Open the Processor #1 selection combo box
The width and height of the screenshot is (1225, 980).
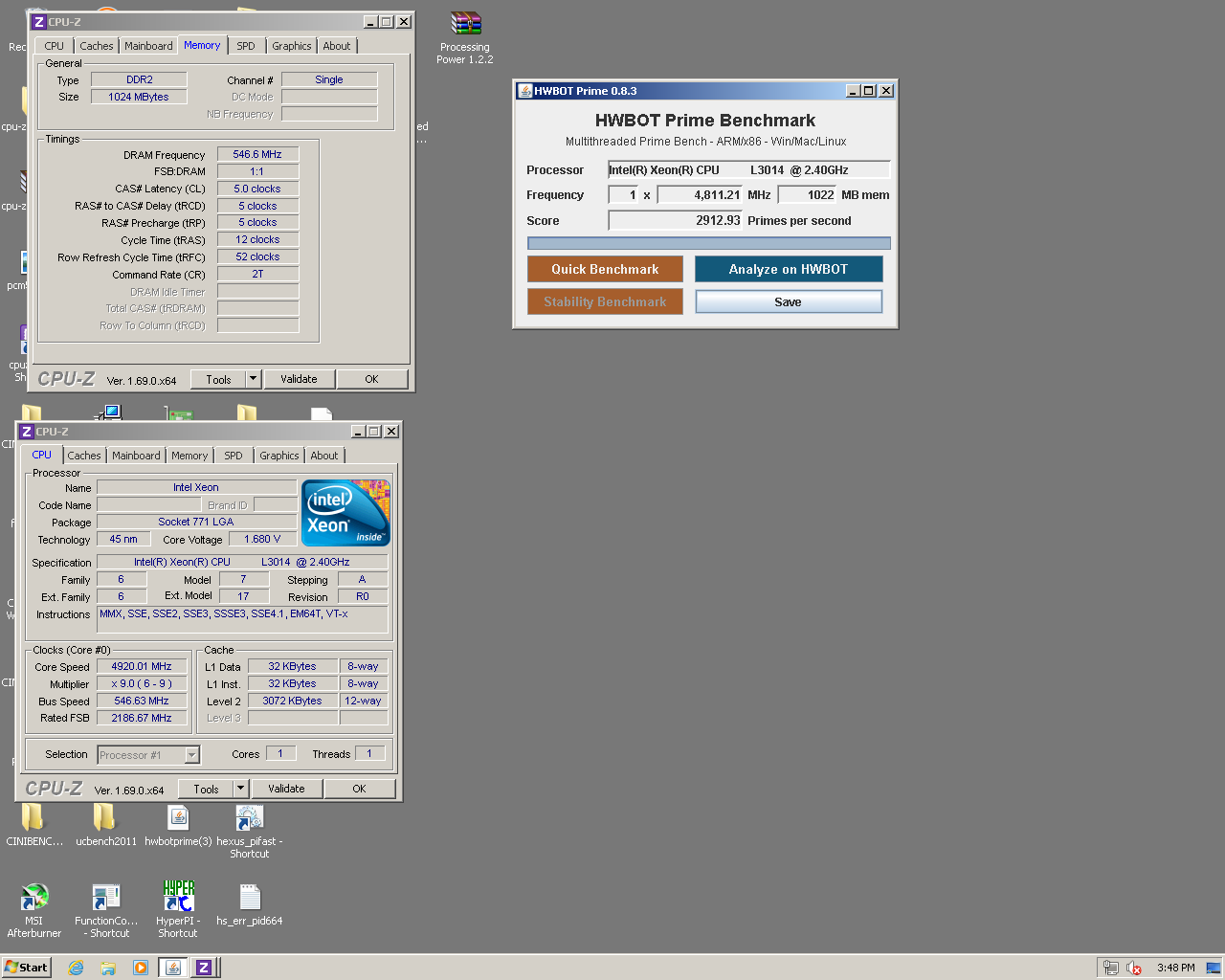coord(148,755)
